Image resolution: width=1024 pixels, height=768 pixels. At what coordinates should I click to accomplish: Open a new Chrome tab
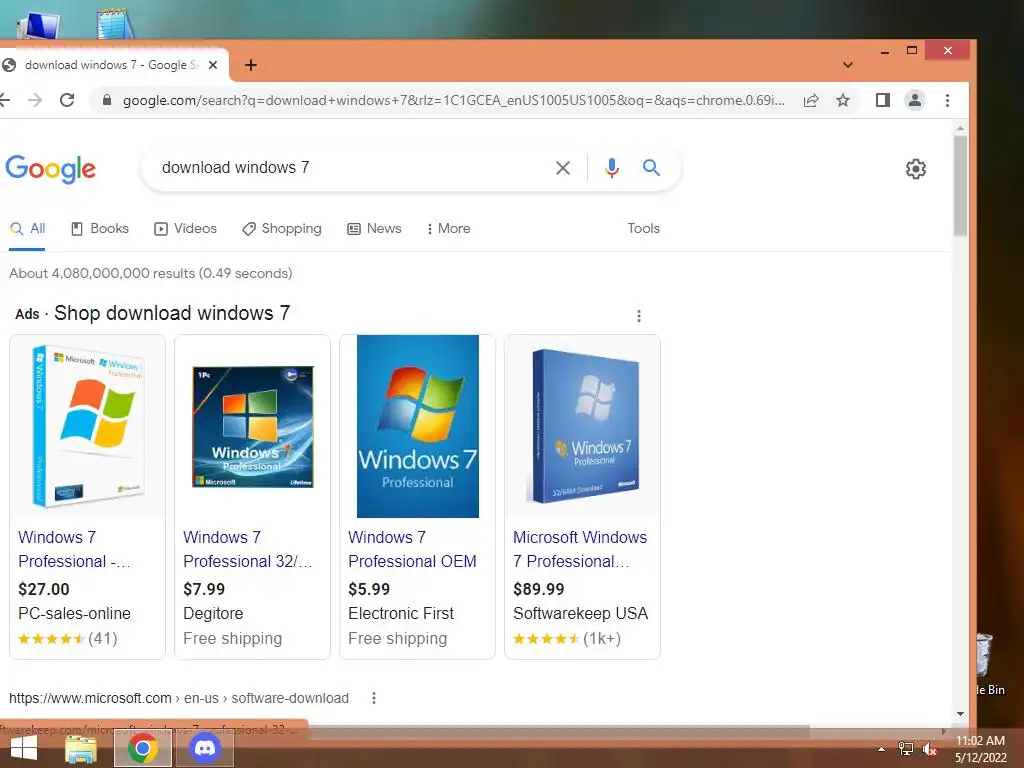(251, 65)
